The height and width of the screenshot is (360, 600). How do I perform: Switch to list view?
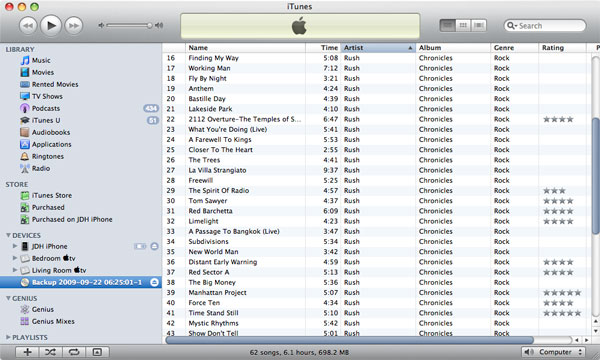[x=447, y=26]
